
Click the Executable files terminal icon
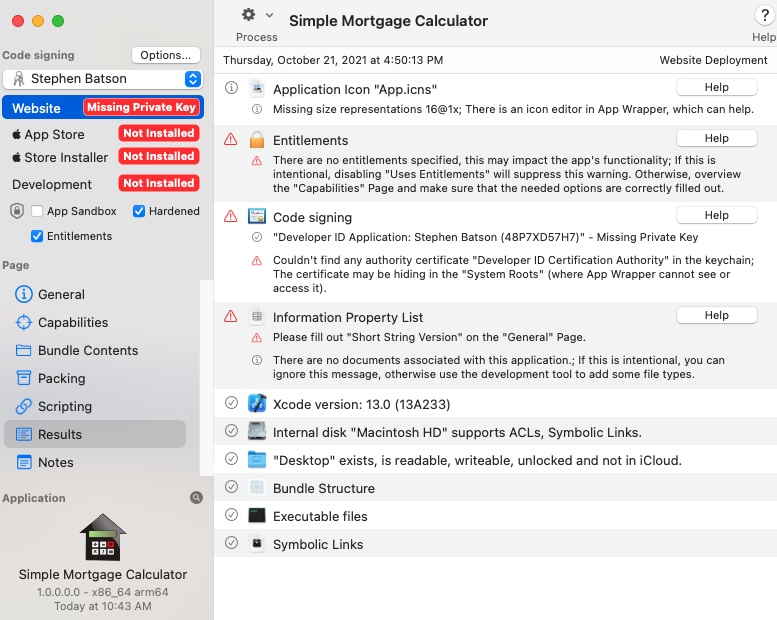[257, 515]
